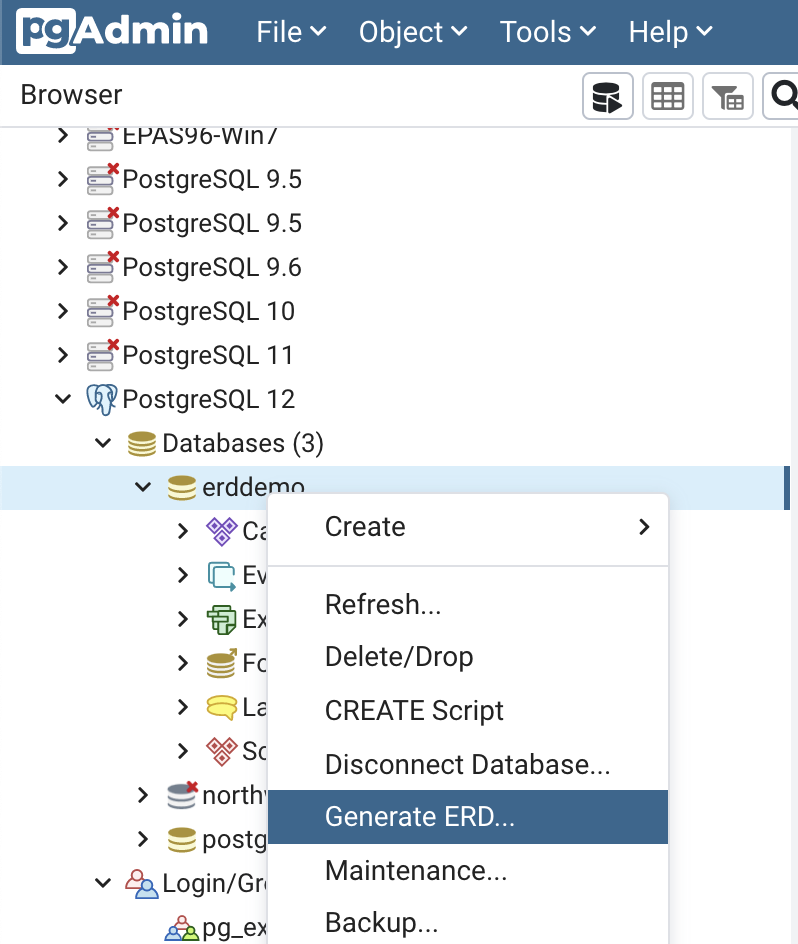The image size is (798, 944).
Task: Select Generate ERD... from context menu
Action: coord(420,817)
